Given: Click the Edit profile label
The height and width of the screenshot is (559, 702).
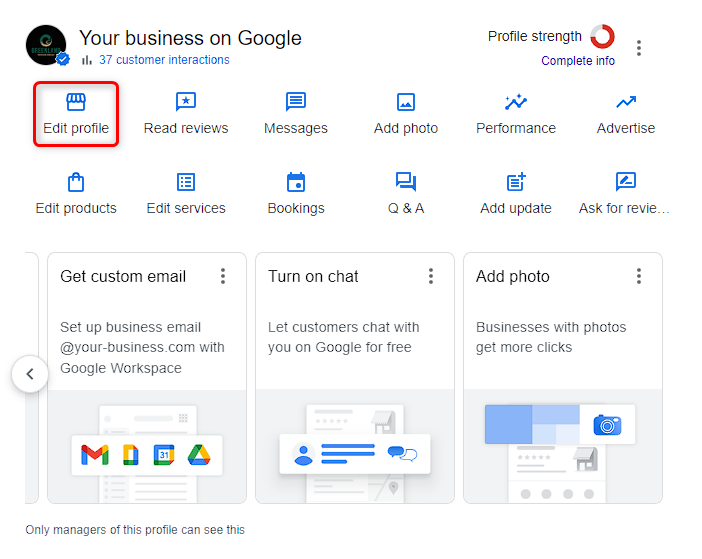Looking at the screenshot, I should tap(76, 128).
